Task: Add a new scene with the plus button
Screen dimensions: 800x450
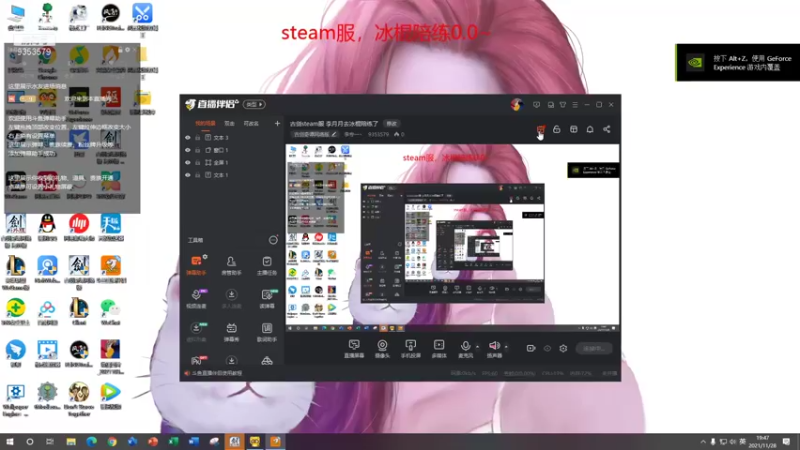Action: (277, 123)
